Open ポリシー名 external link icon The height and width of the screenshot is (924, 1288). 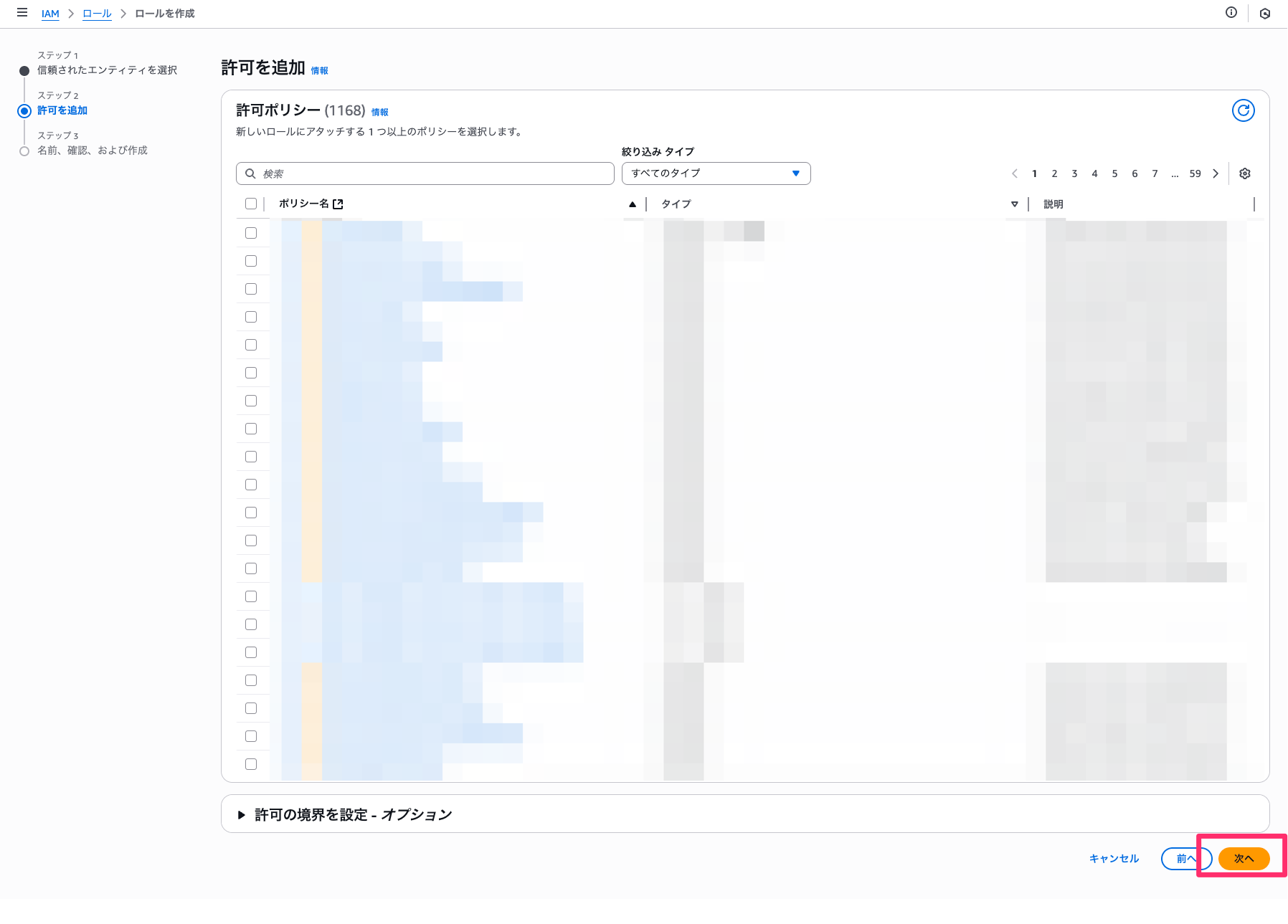coord(339,204)
